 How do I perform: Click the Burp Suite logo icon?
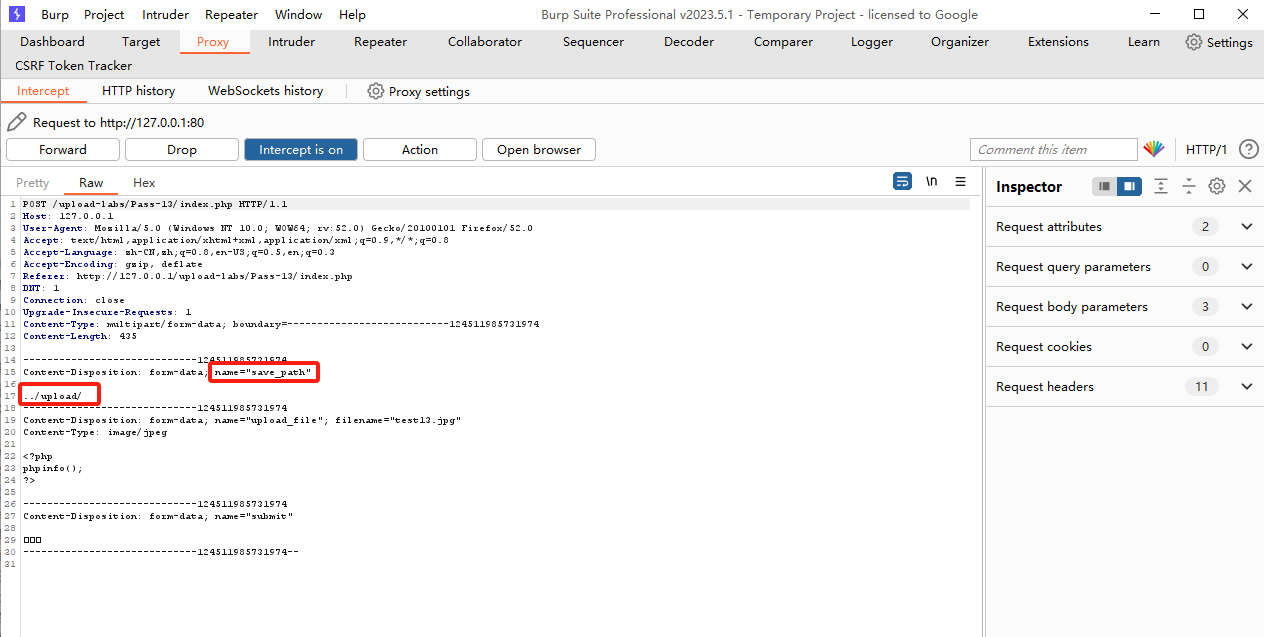18,14
